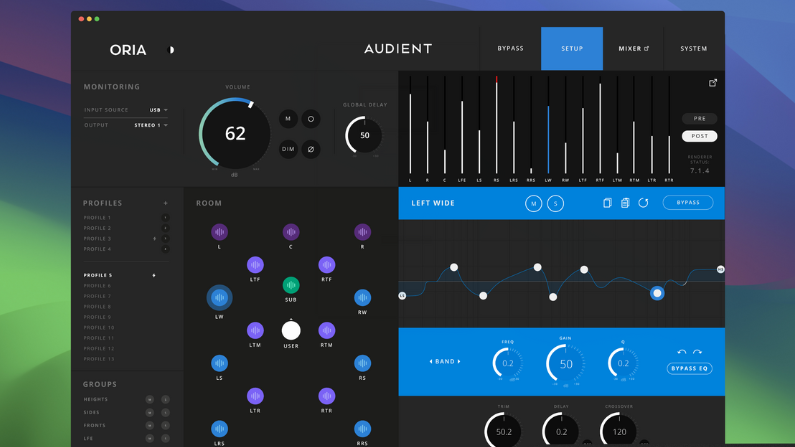Mute the HEIGHTS group

coord(150,399)
